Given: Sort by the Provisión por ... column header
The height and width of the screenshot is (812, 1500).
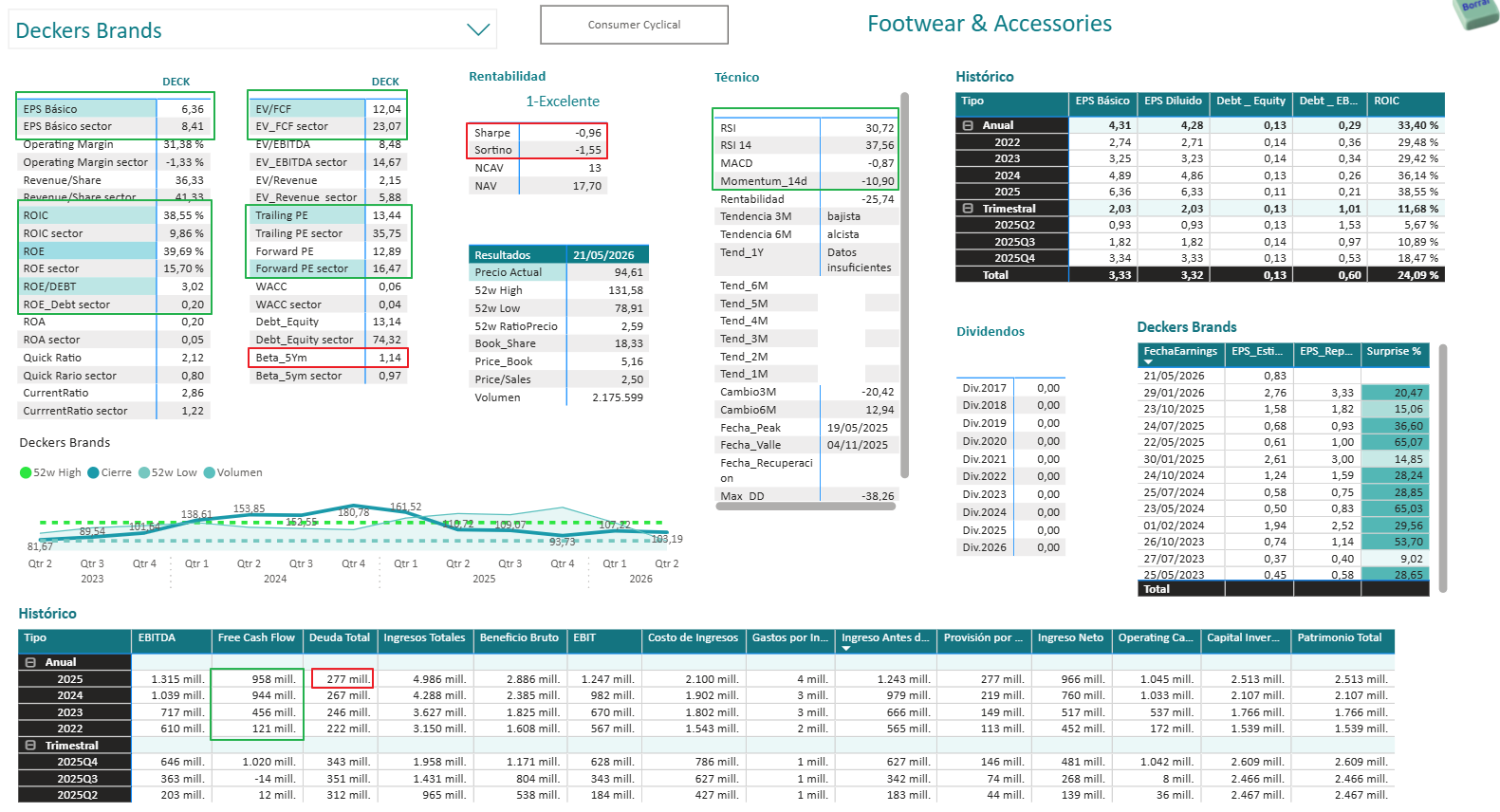Looking at the screenshot, I should (983, 638).
